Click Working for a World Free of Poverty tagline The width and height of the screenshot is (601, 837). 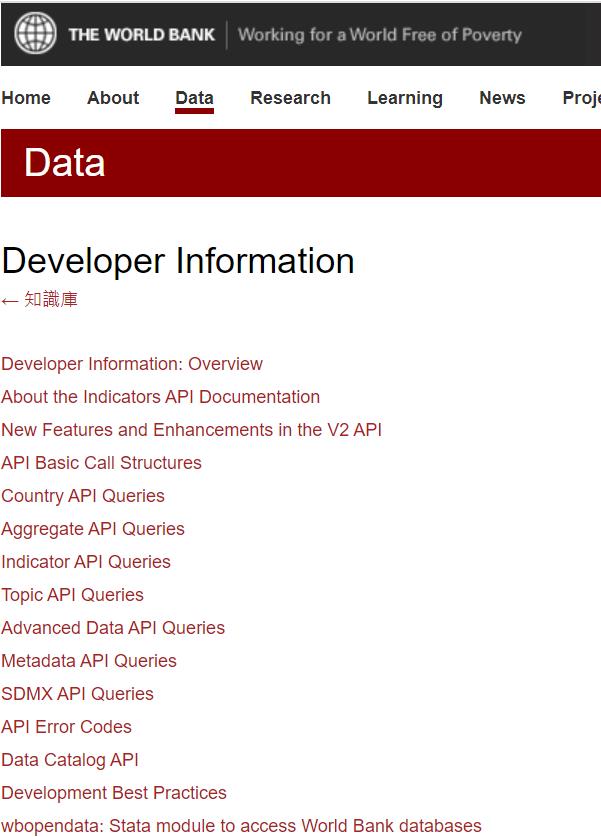(x=380, y=35)
